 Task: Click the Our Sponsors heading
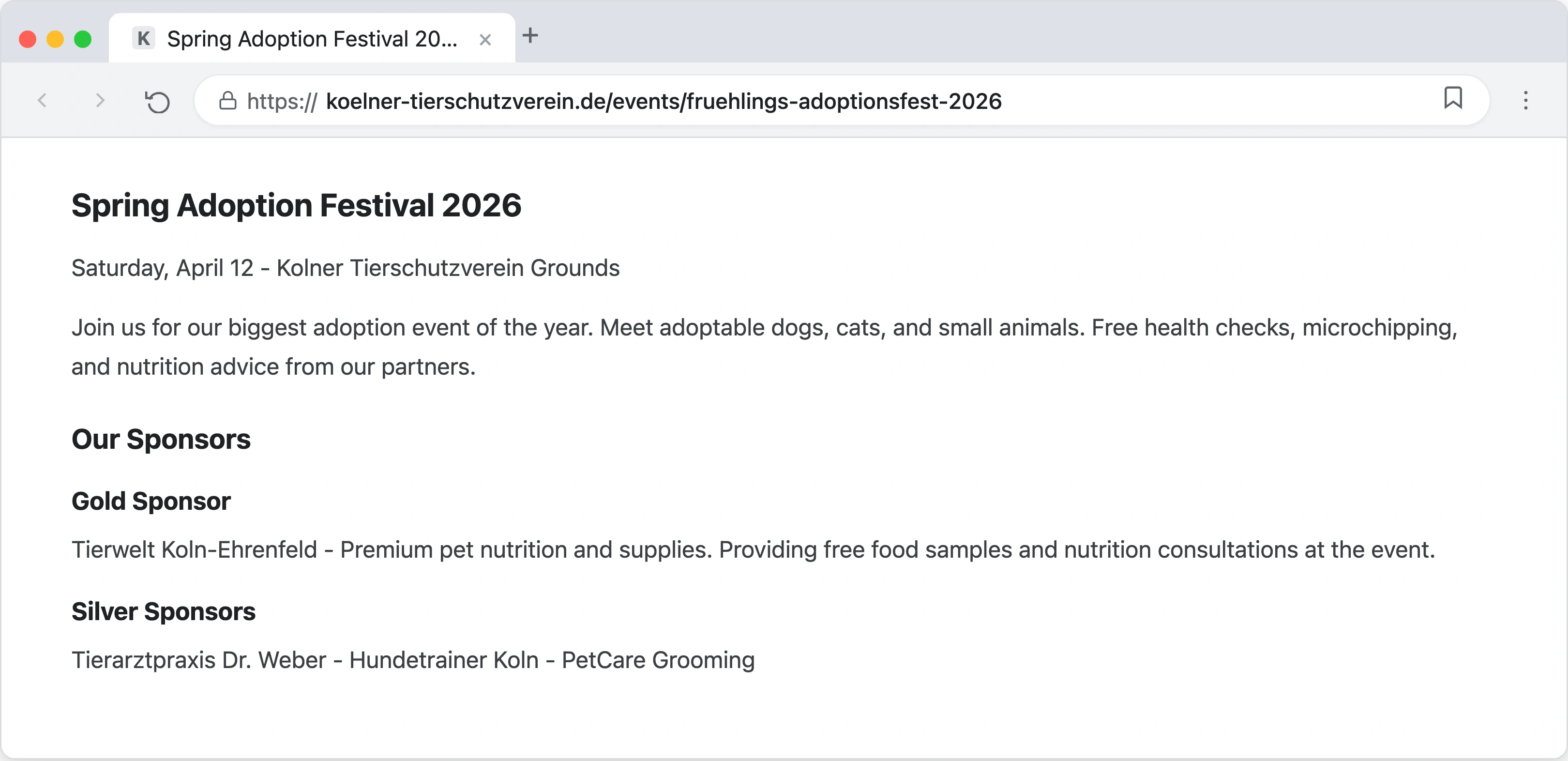pos(161,439)
